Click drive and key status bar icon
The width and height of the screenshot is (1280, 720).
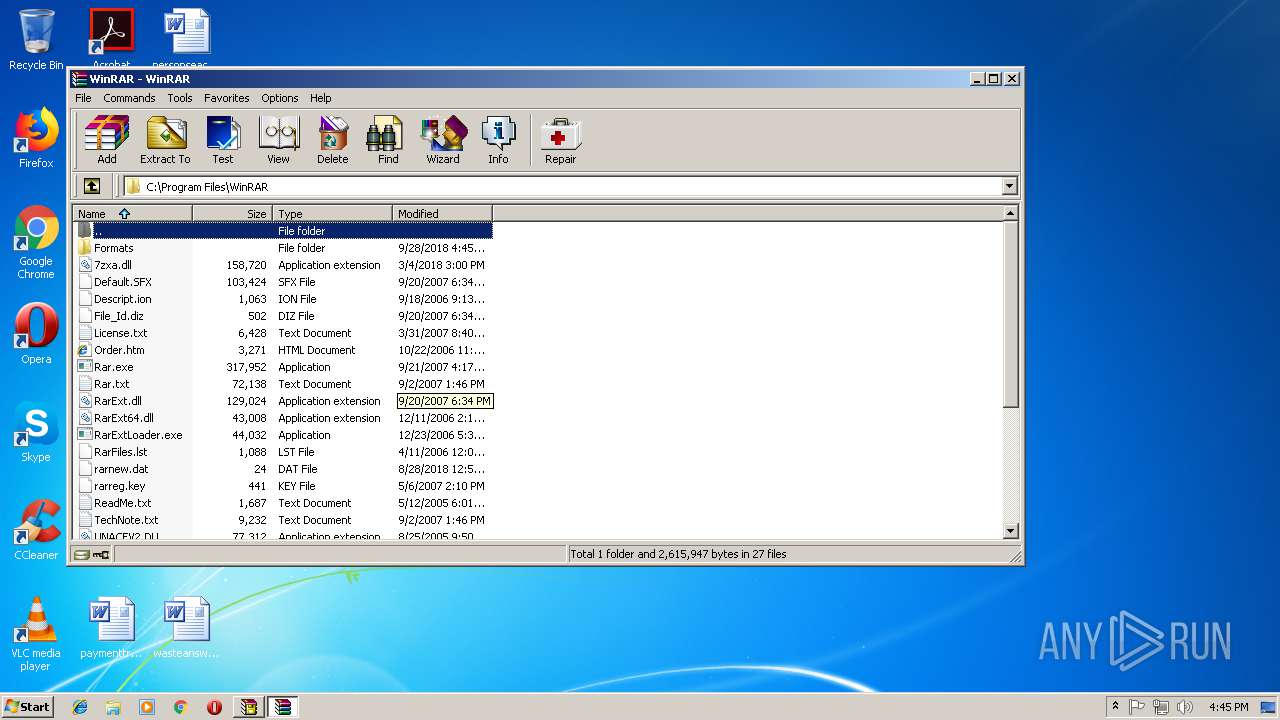point(92,554)
